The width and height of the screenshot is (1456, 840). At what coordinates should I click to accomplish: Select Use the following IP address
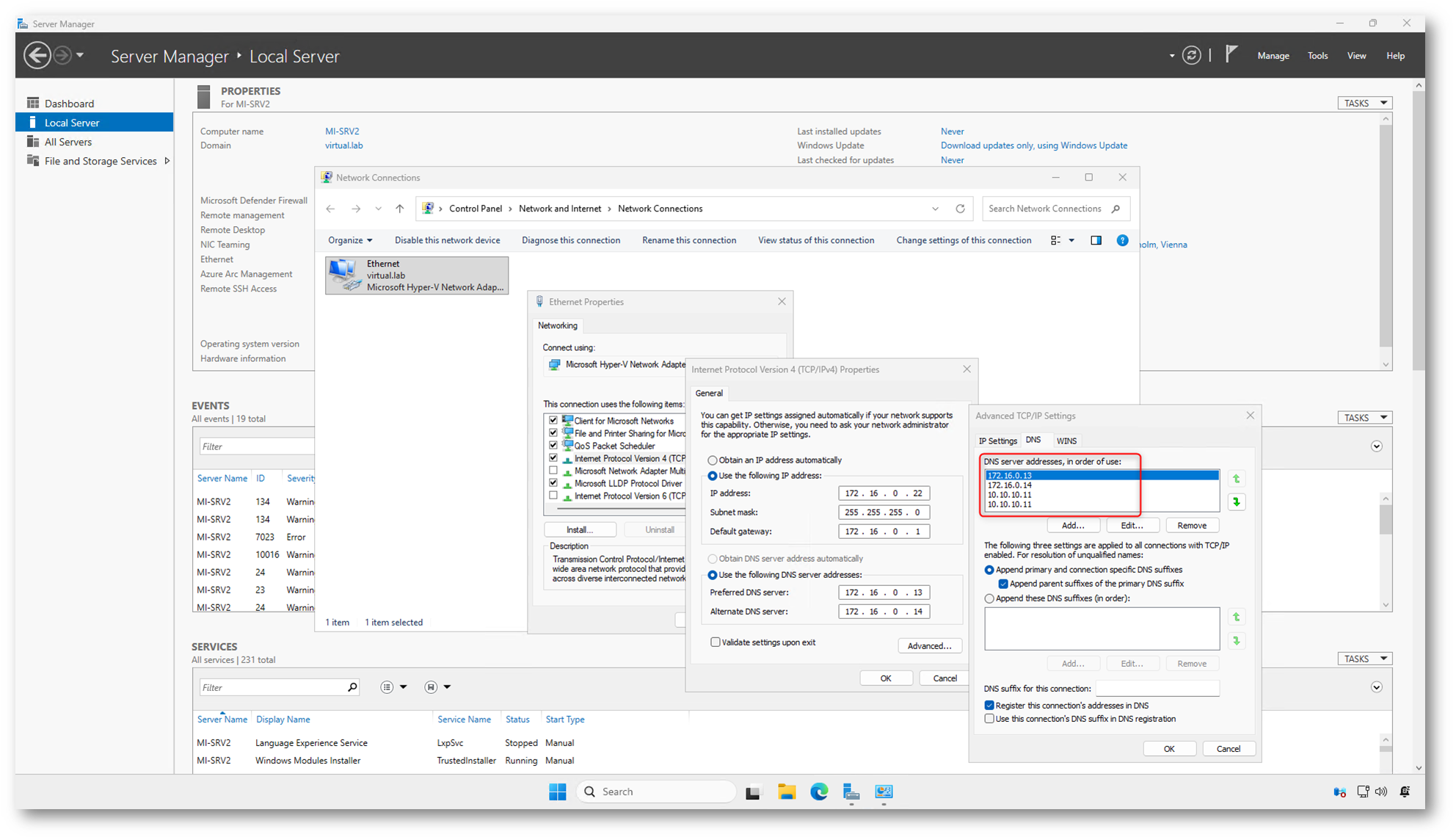(x=712, y=476)
